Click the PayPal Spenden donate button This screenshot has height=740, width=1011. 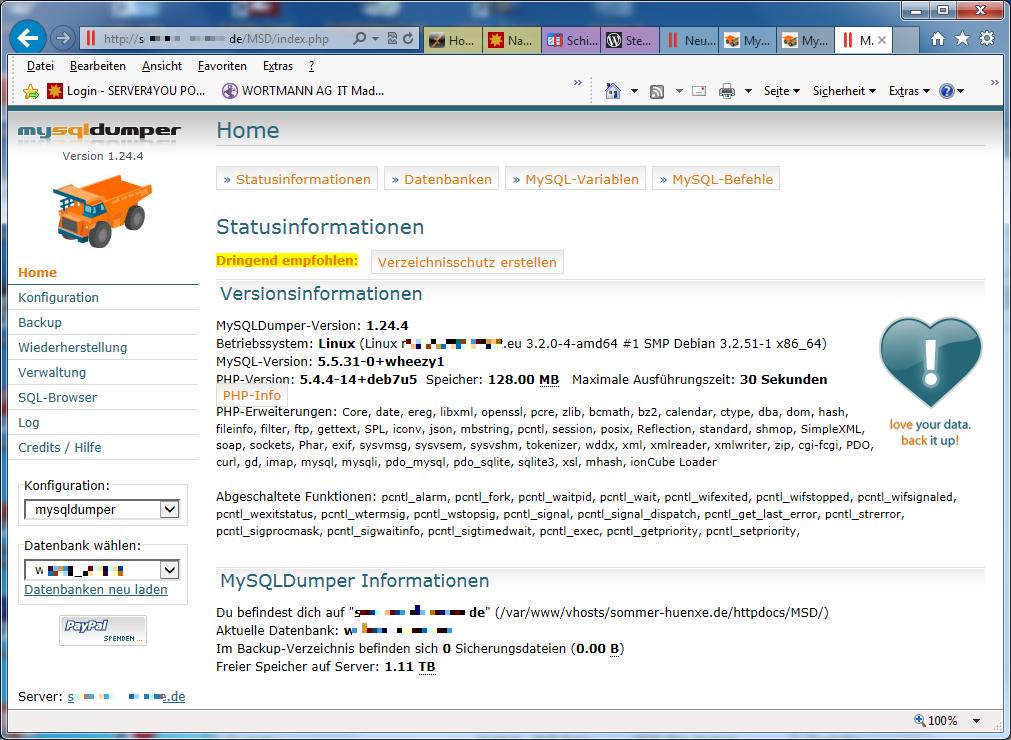102,630
